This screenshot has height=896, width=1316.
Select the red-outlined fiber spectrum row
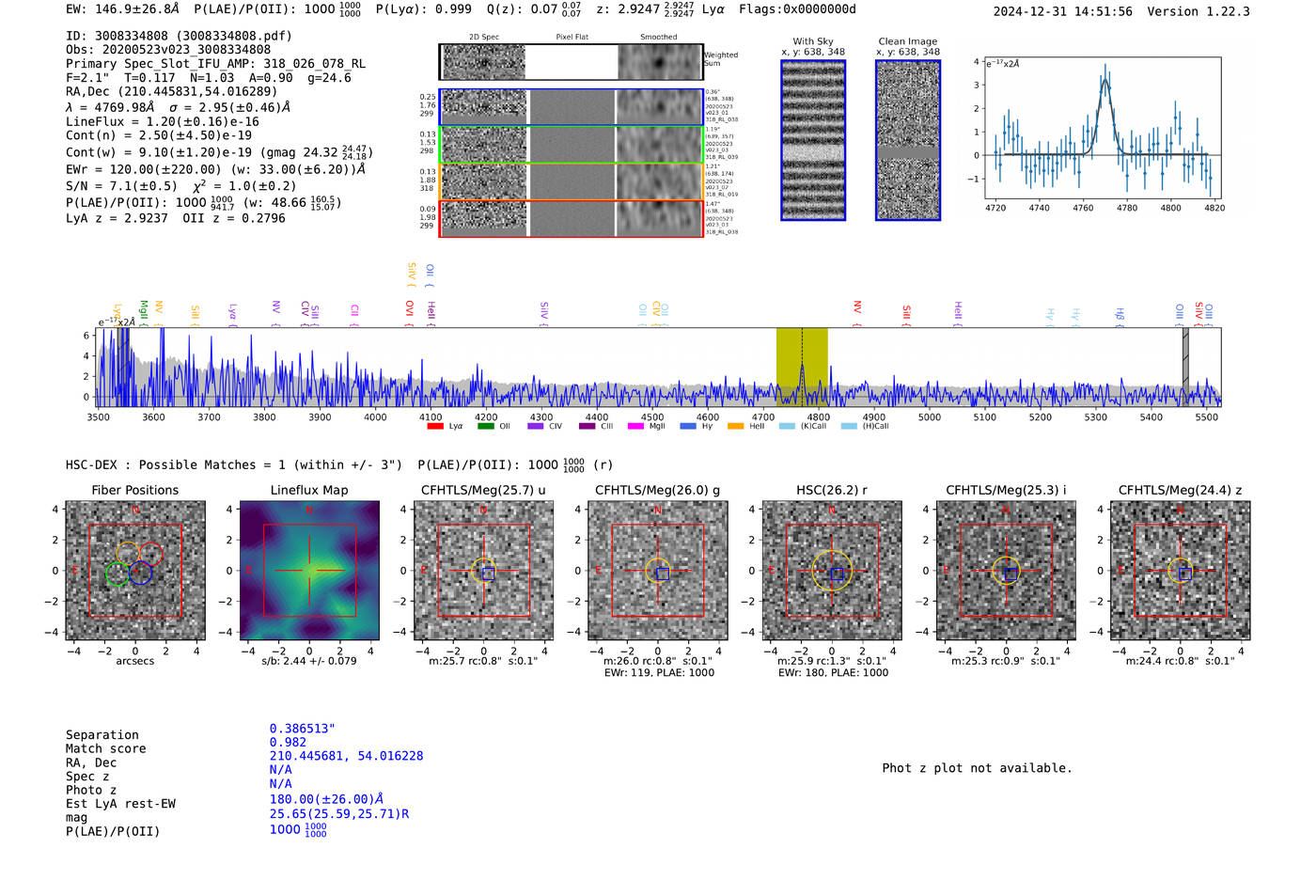point(571,218)
